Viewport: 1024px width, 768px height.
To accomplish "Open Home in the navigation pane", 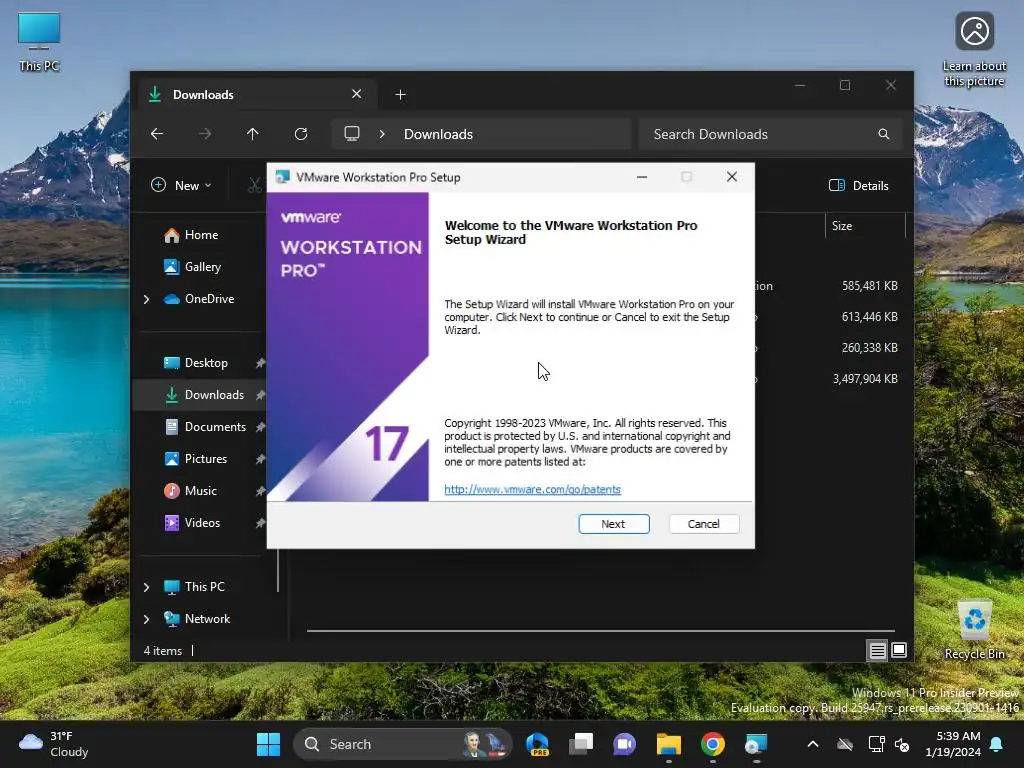I will (201, 235).
